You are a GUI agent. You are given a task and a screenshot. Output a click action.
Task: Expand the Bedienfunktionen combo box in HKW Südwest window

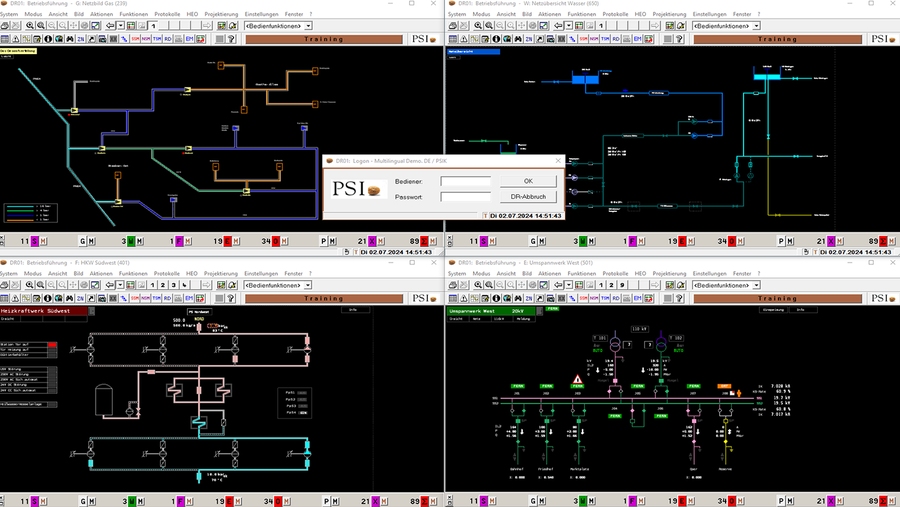tap(306, 285)
